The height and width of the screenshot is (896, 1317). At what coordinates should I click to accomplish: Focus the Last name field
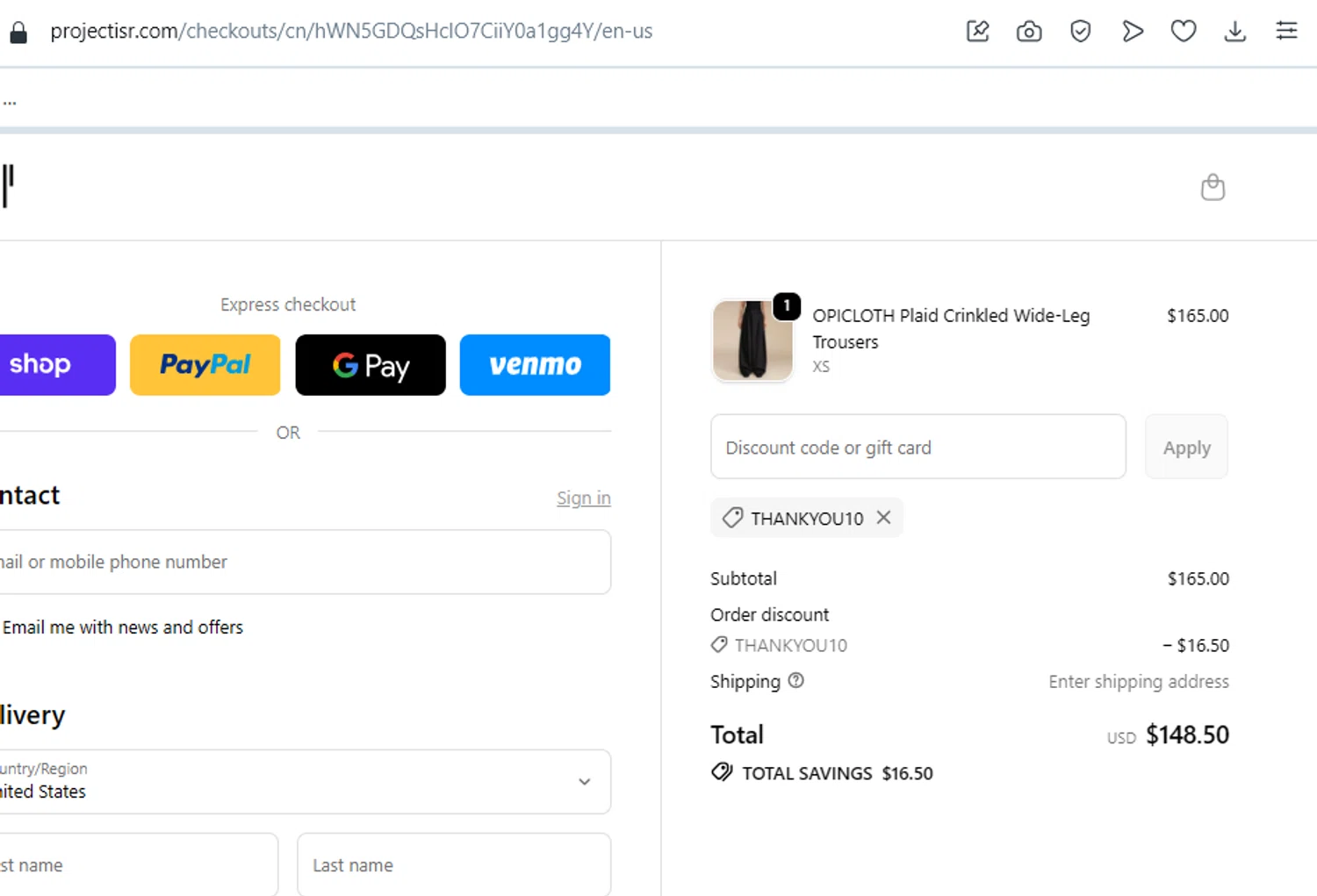[454, 864]
